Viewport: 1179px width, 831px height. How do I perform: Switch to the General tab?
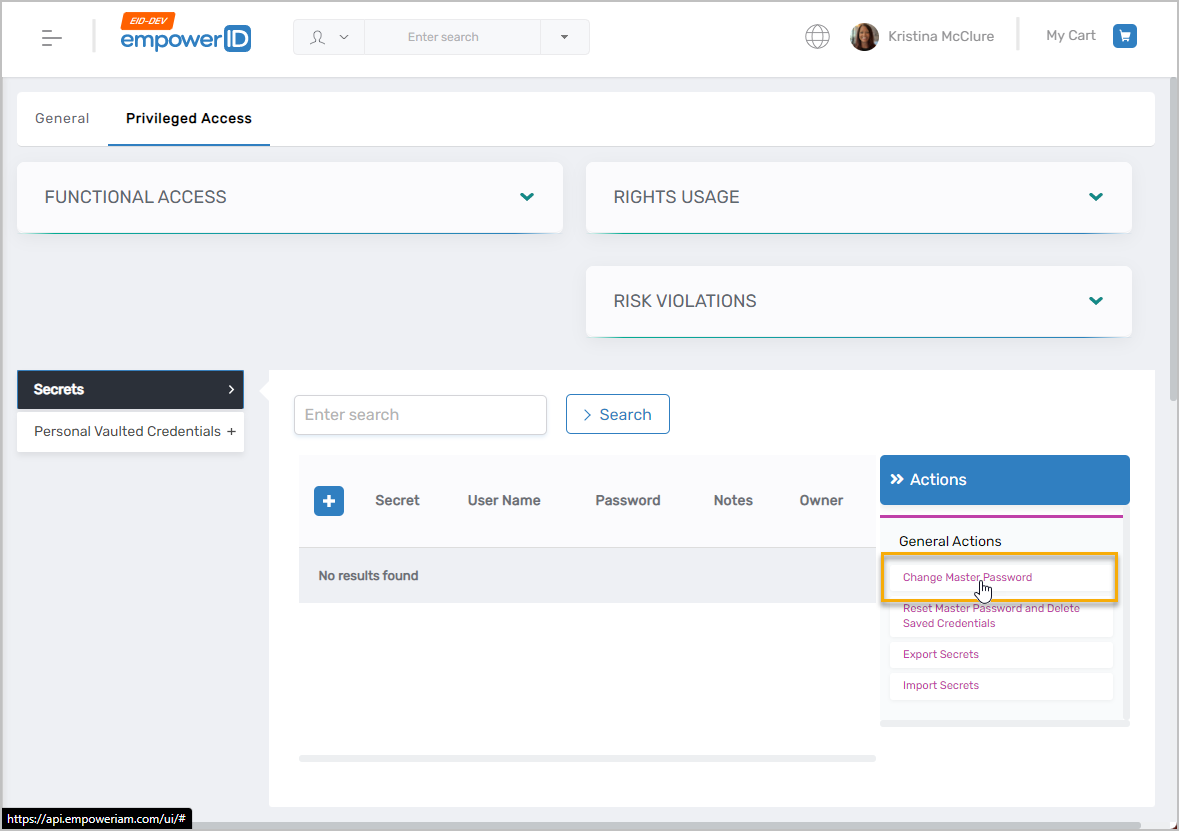[62, 118]
